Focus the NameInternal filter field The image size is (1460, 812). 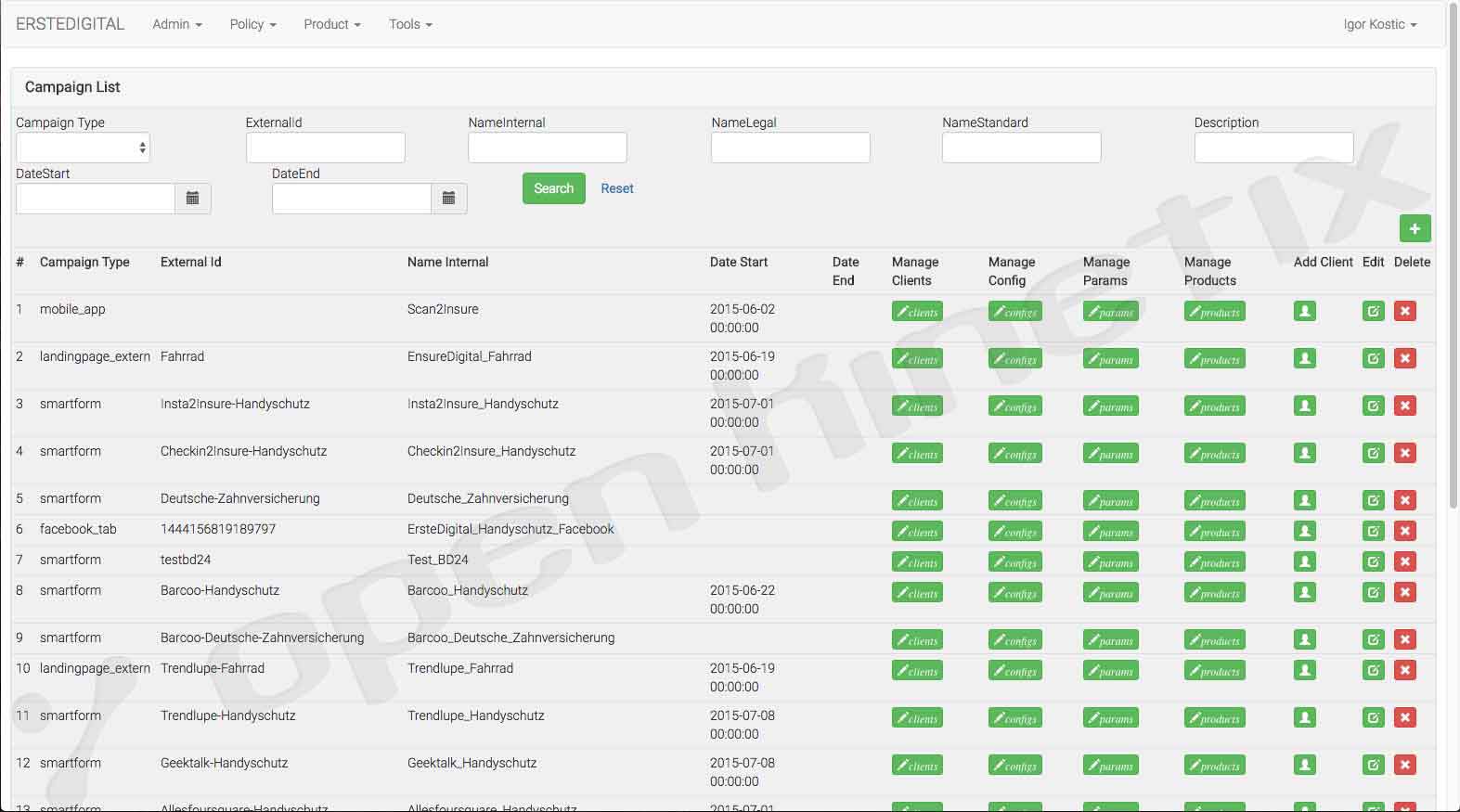click(548, 148)
